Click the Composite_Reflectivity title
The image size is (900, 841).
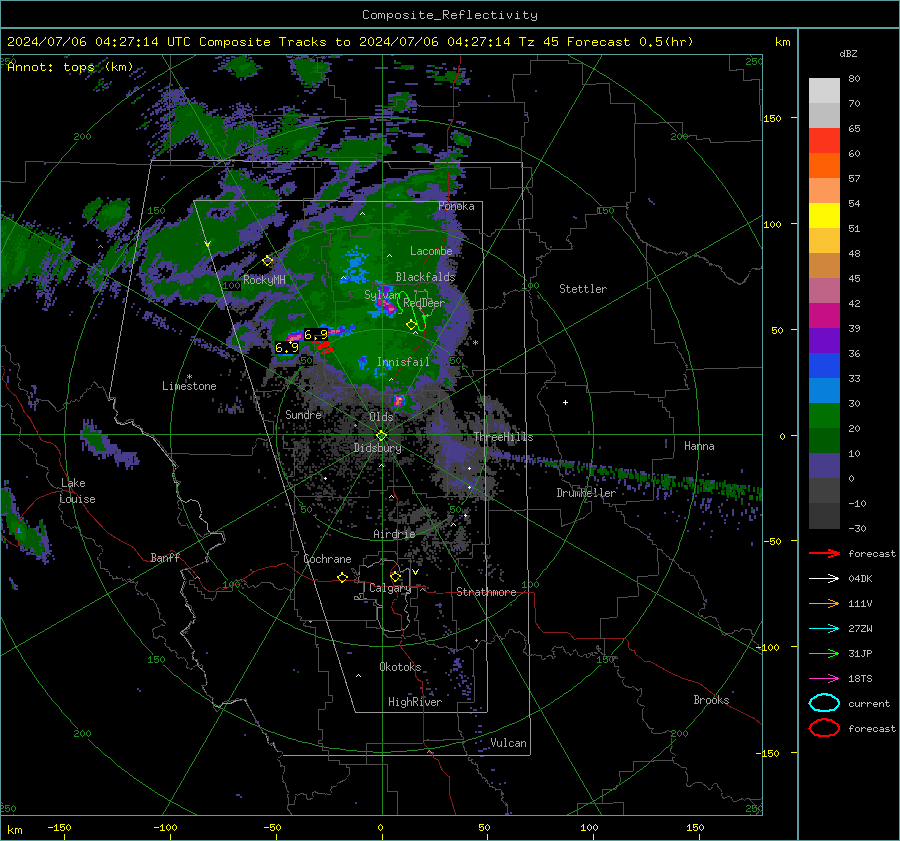point(450,15)
